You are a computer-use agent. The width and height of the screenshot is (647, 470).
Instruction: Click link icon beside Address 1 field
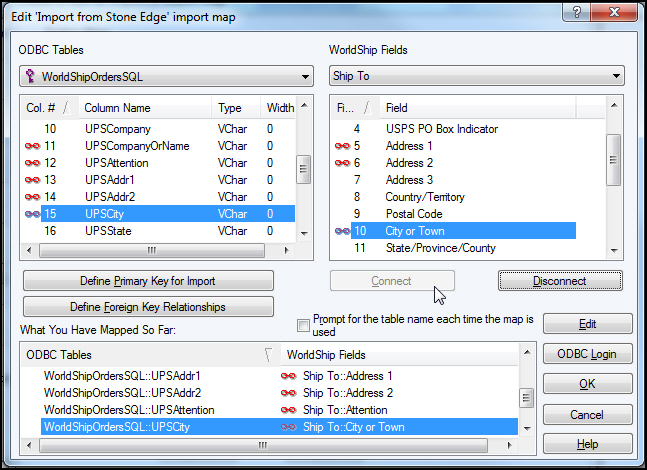pos(342,146)
